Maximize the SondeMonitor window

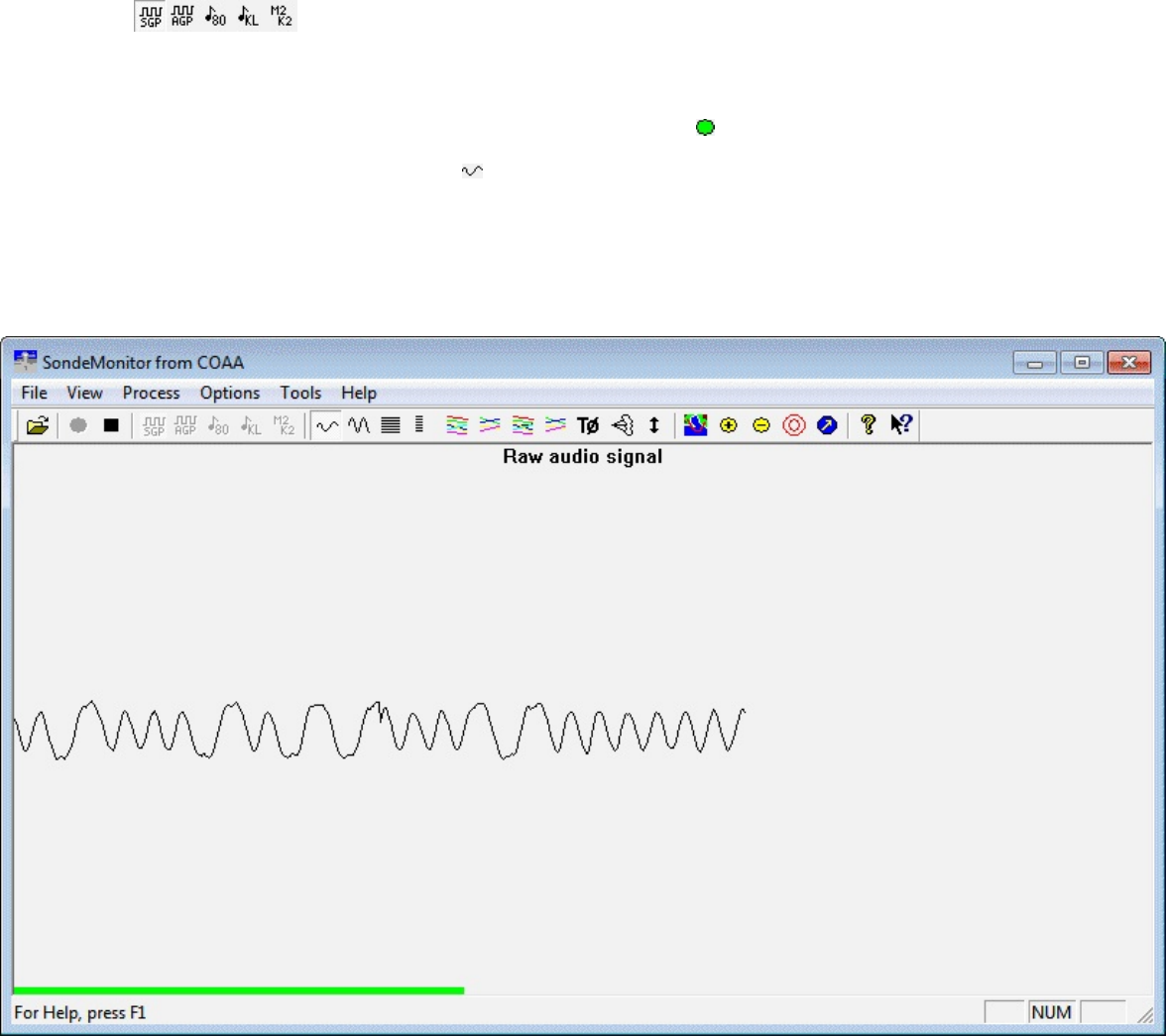1082,363
